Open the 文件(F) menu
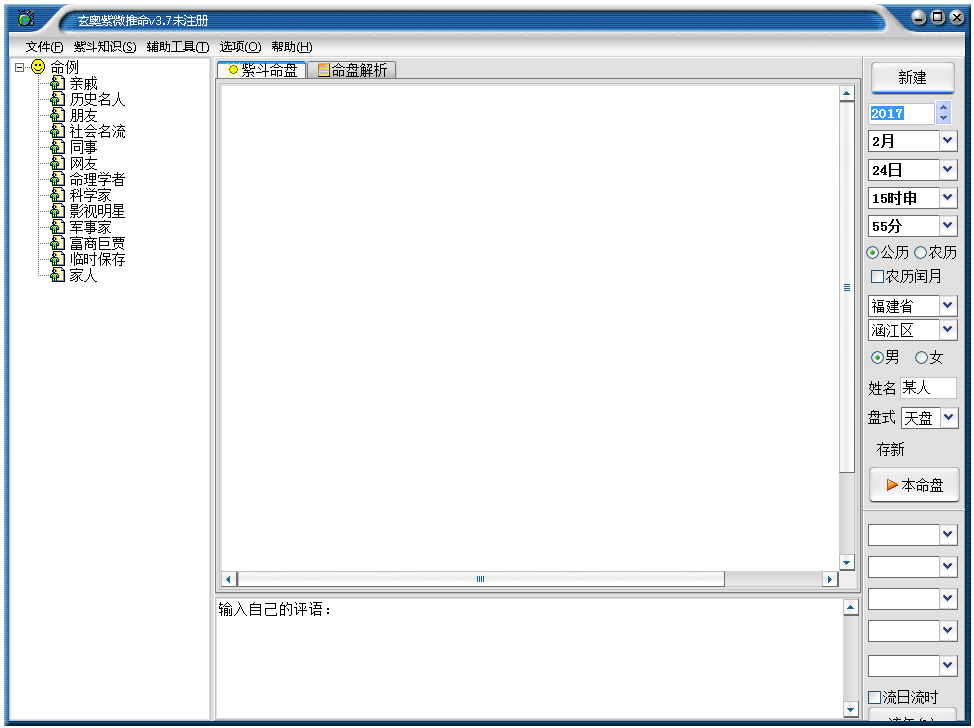974x728 pixels. click(x=44, y=47)
